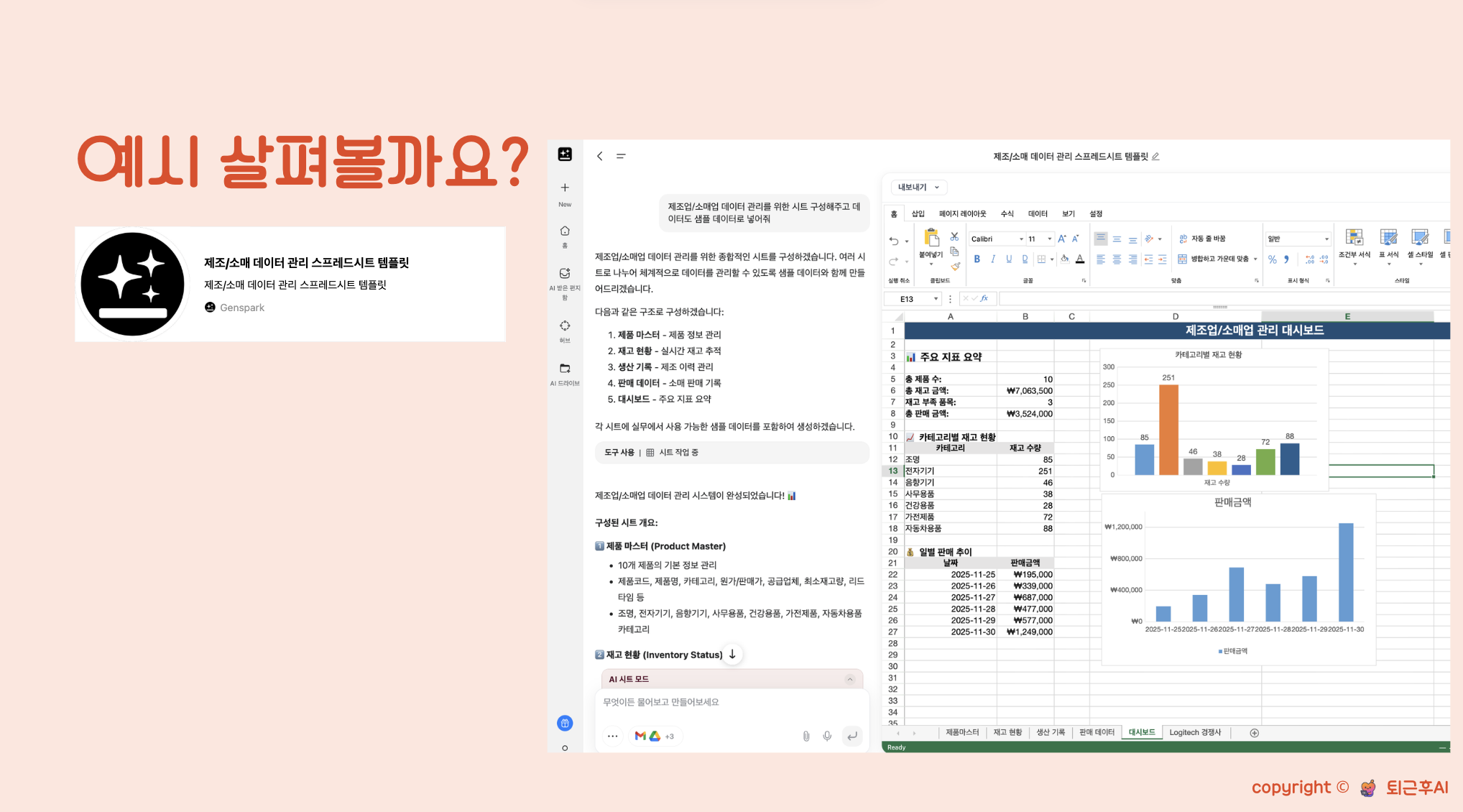
Task: Cut selection with the scissors icon
Action: 954,237
